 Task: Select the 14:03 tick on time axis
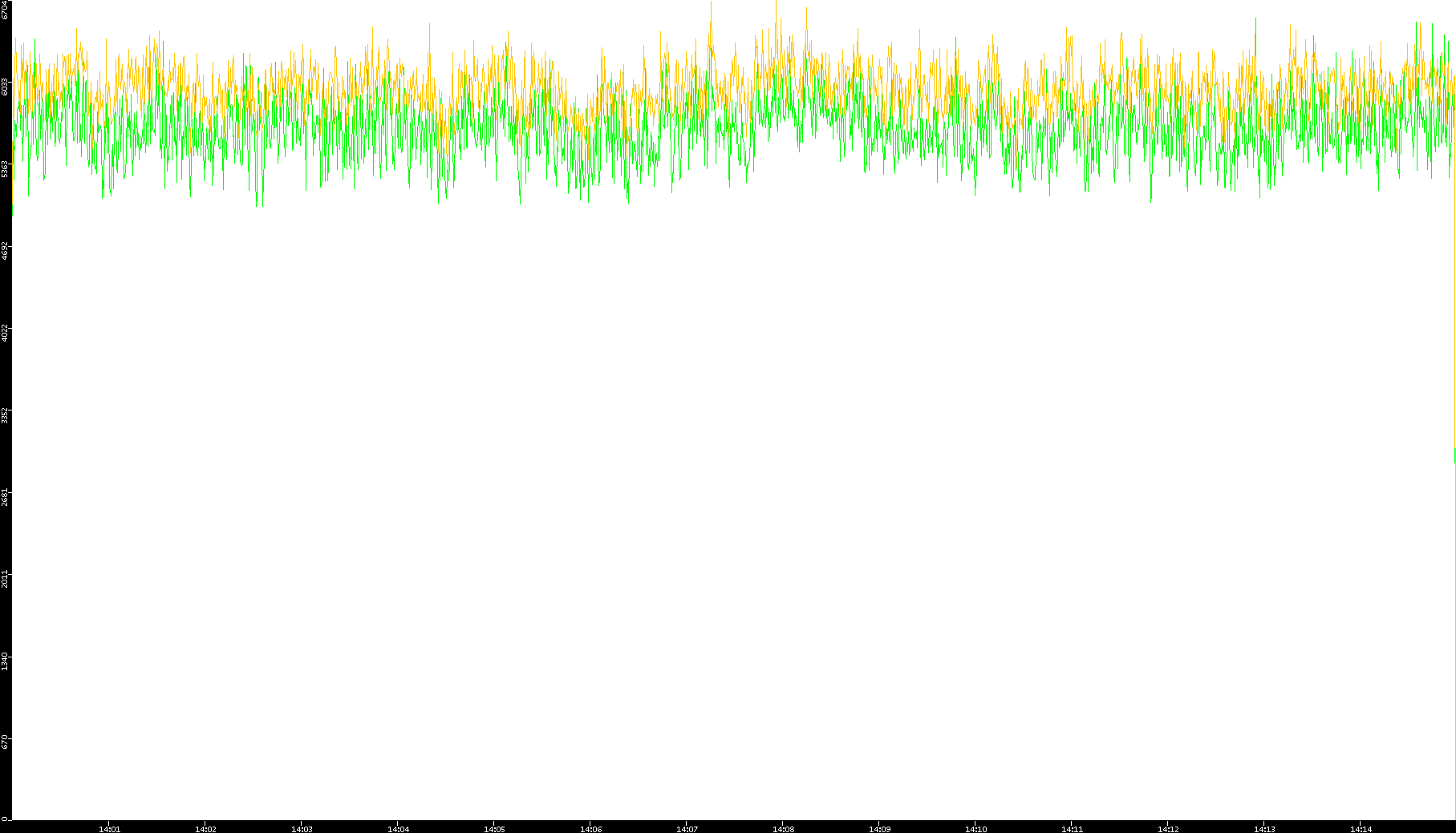click(x=302, y=828)
